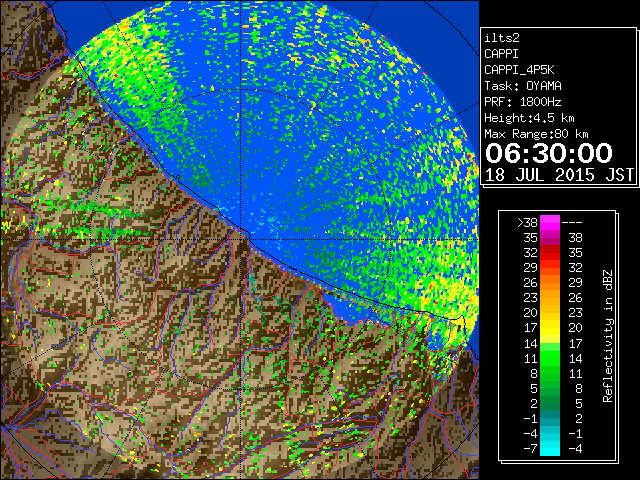
Task: Click the '-7' legend value
Action: [x=530, y=449]
